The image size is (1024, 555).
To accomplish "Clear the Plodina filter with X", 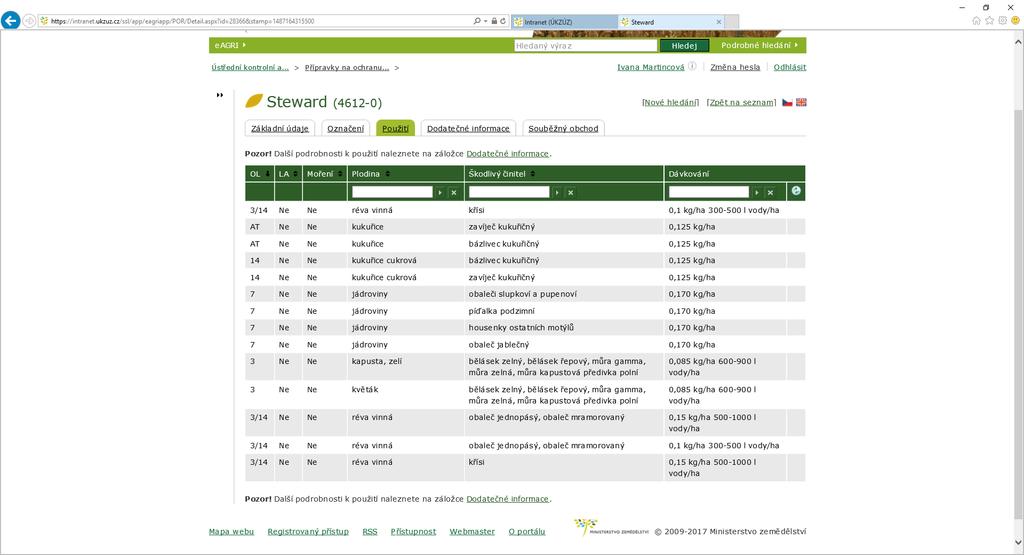I will tap(454, 193).
